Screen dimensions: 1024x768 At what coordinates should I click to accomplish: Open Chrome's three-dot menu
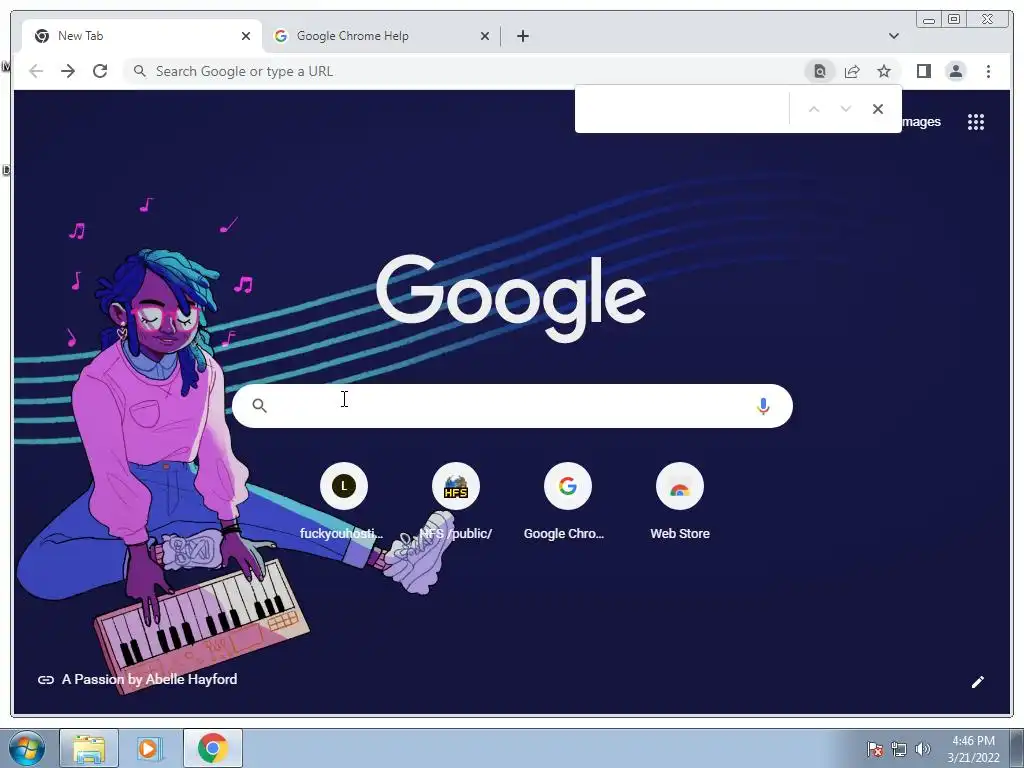988,71
